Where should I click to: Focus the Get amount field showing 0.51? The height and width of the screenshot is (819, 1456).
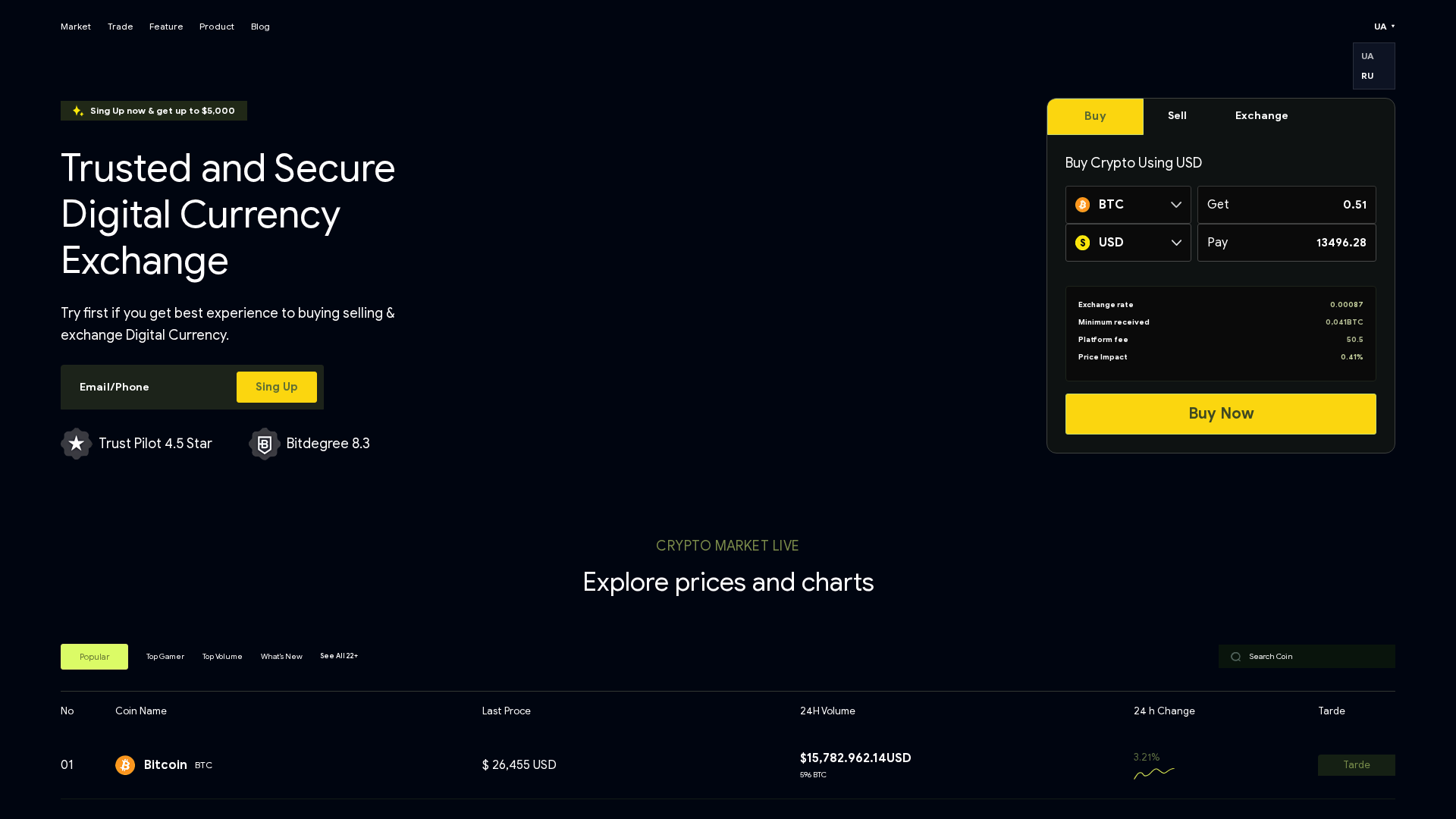(x=1287, y=205)
